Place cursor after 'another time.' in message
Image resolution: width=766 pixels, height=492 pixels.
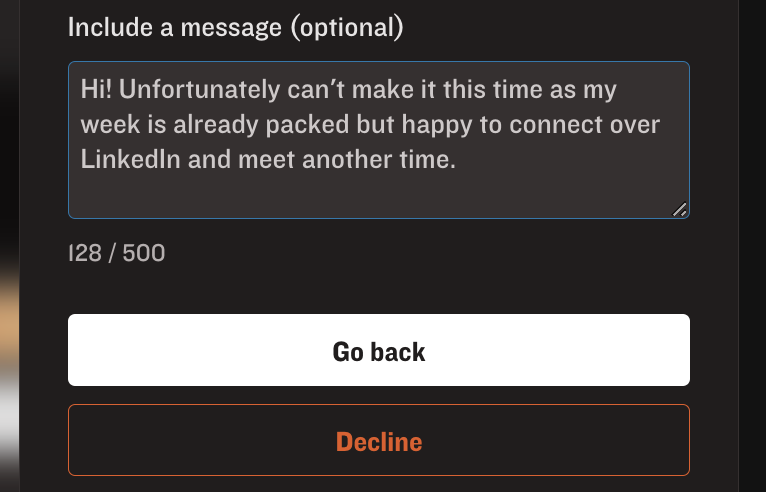pyautogui.click(x=457, y=160)
